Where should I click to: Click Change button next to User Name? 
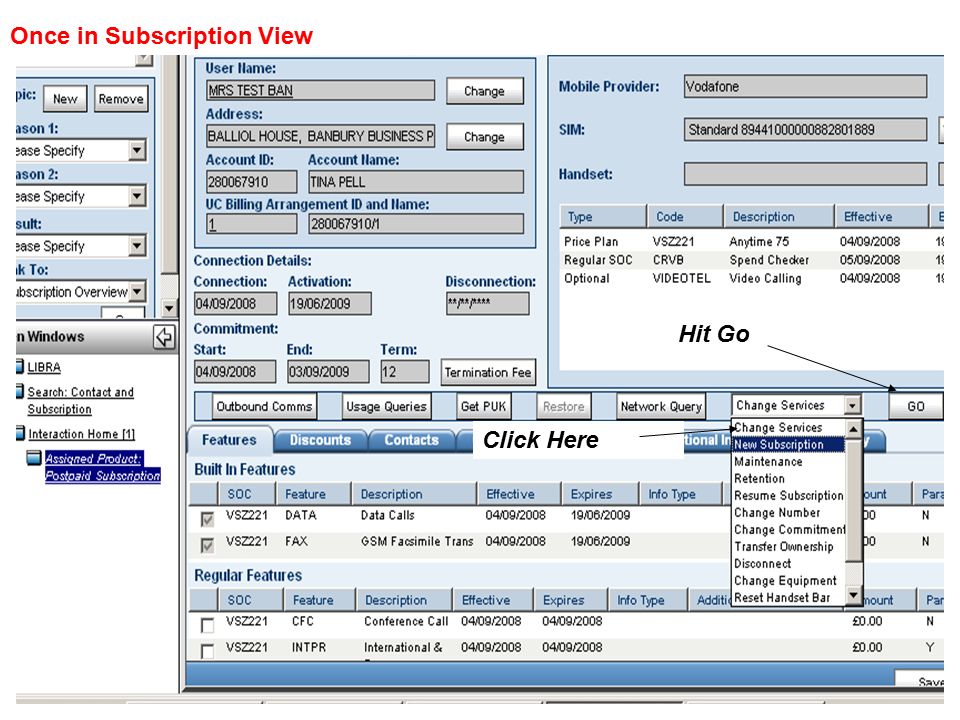[484, 91]
